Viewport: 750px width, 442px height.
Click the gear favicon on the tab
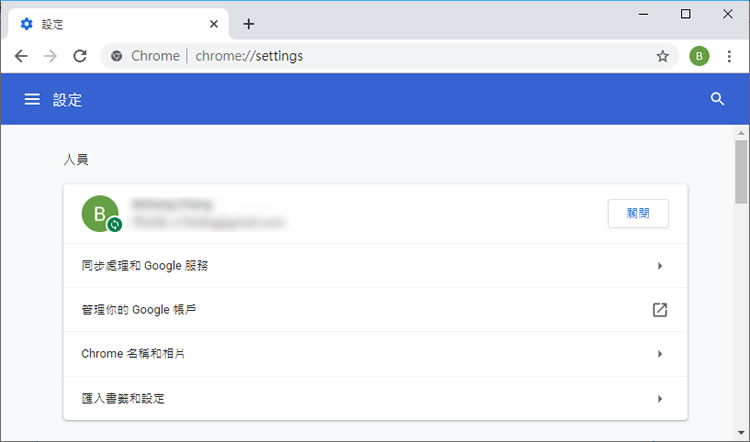[26, 24]
